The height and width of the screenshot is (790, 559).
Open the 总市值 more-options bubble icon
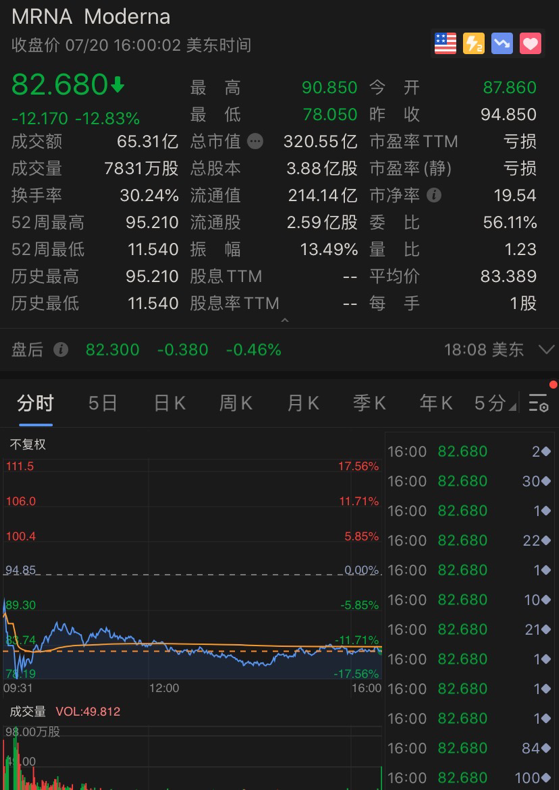point(255,142)
